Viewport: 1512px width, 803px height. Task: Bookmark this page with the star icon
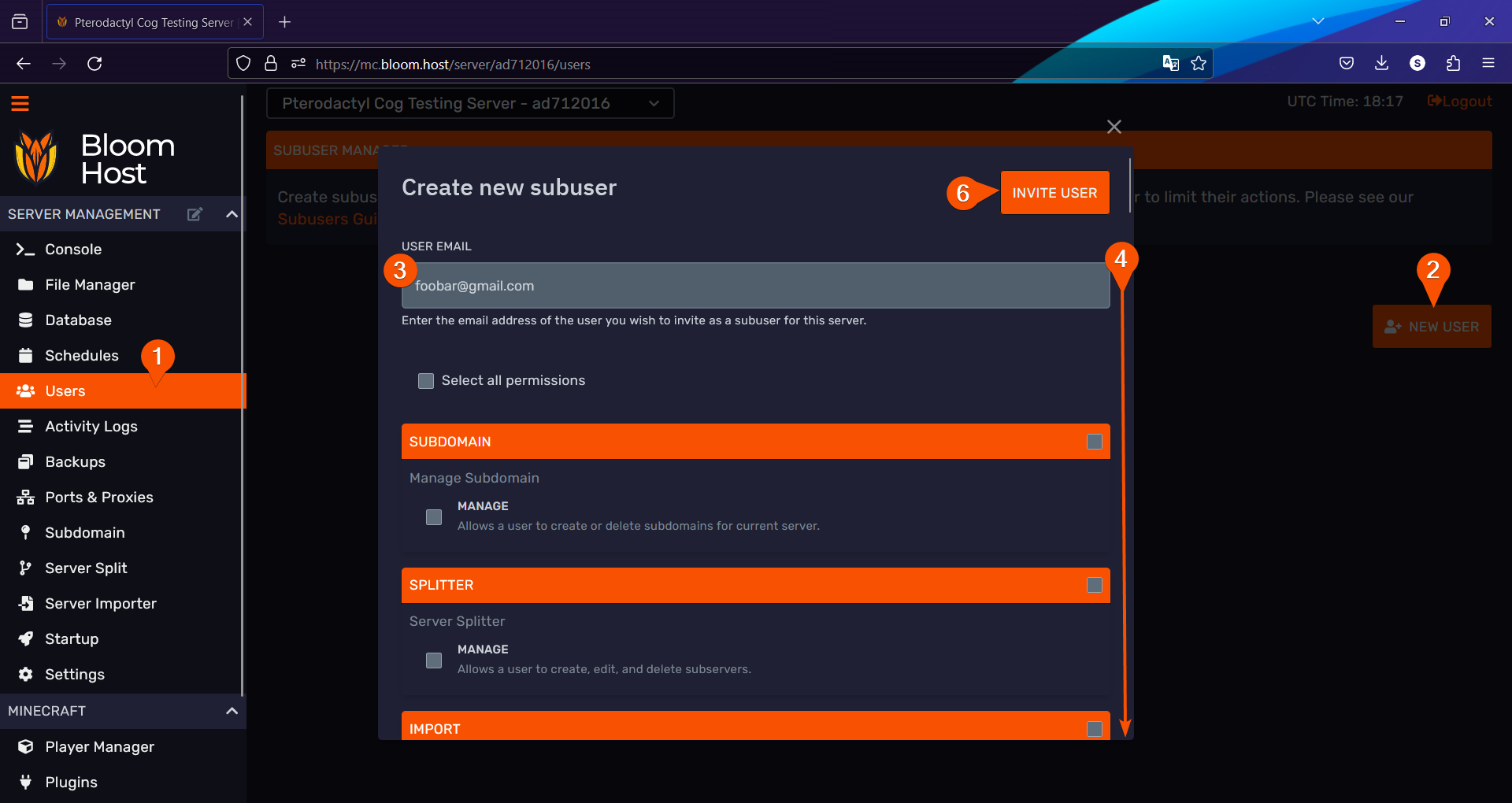pyautogui.click(x=1199, y=64)
